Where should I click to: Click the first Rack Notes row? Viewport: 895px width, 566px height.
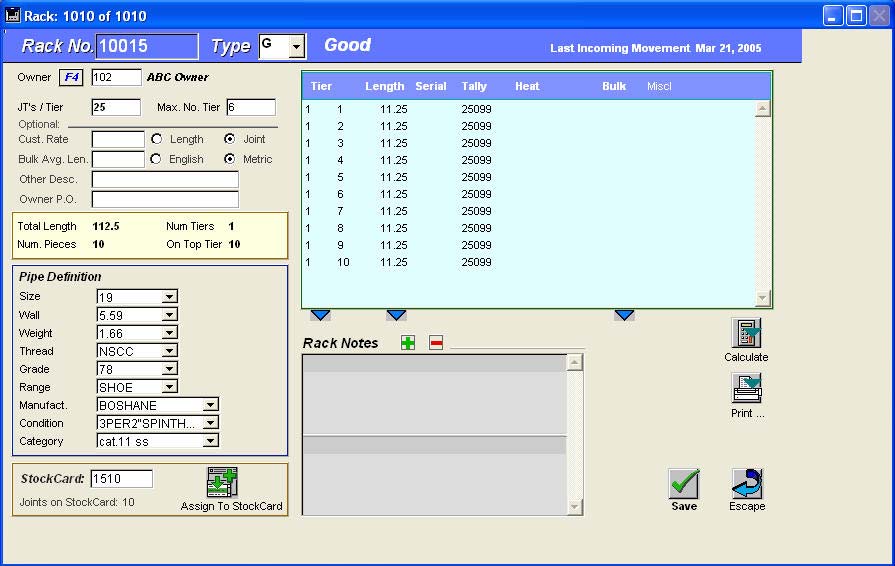434,364
